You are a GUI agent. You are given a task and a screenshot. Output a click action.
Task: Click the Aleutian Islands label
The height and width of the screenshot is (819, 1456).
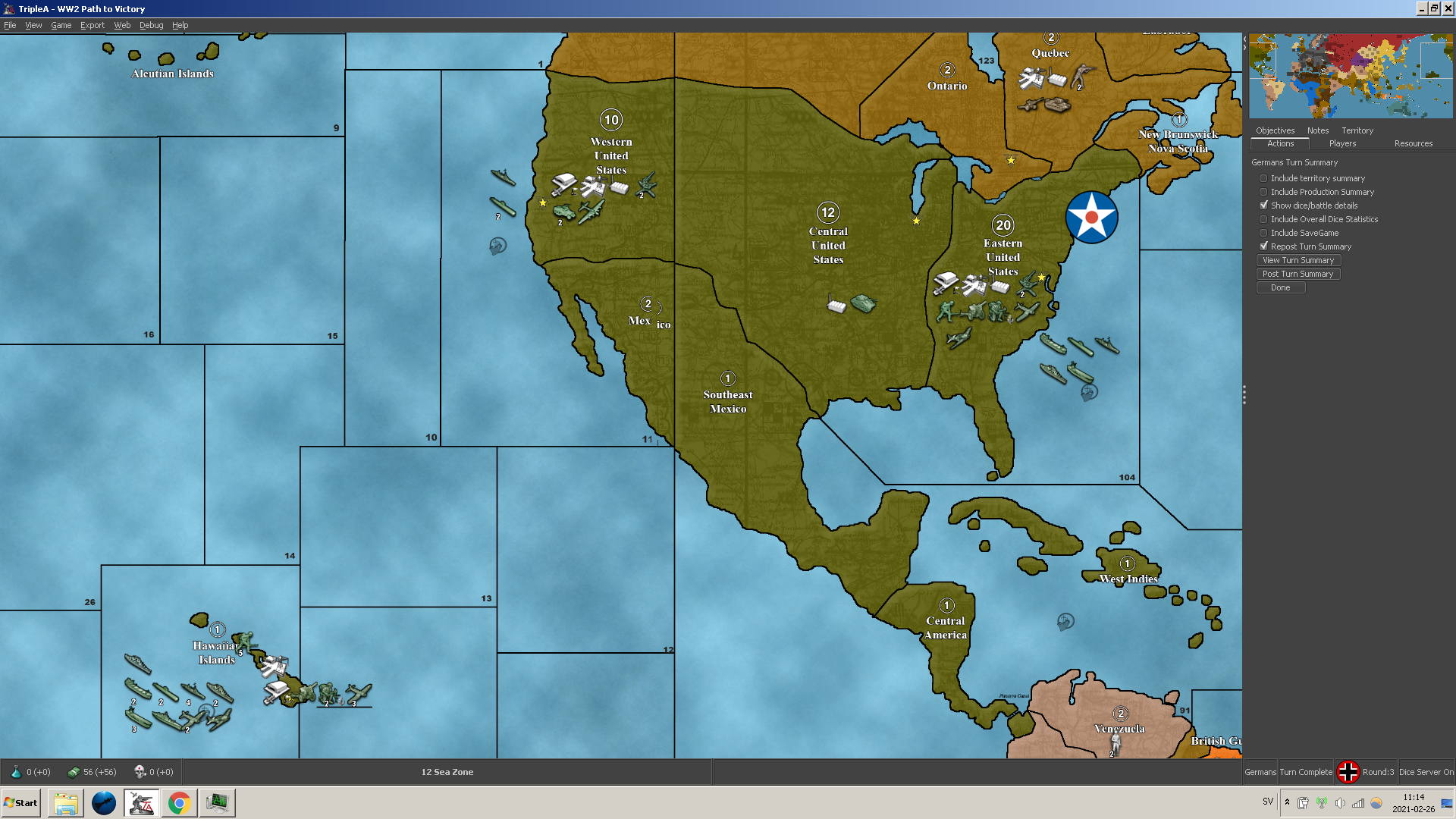(173, 74)
